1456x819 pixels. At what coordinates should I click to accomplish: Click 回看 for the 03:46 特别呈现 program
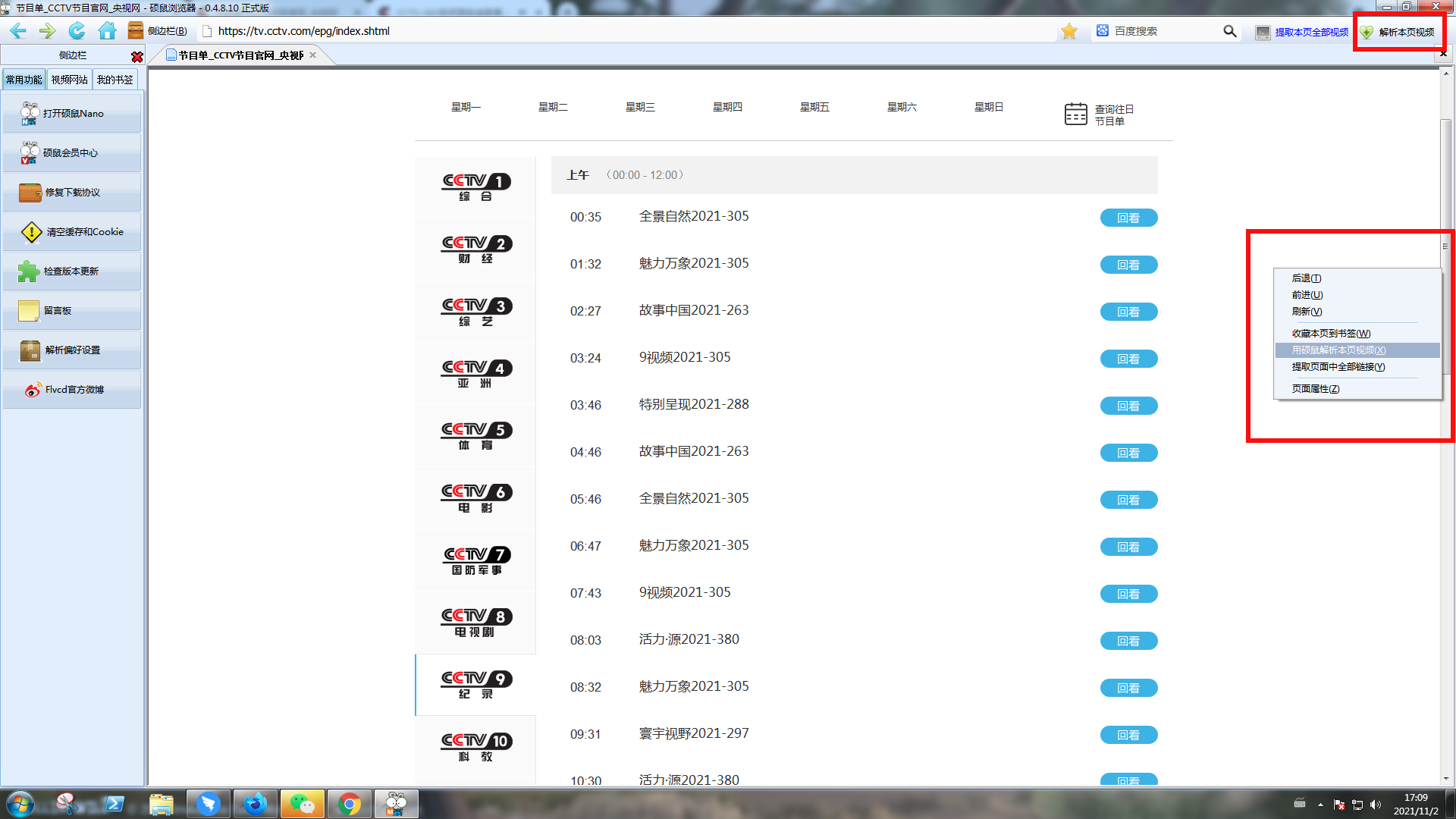coord(1128,406)
